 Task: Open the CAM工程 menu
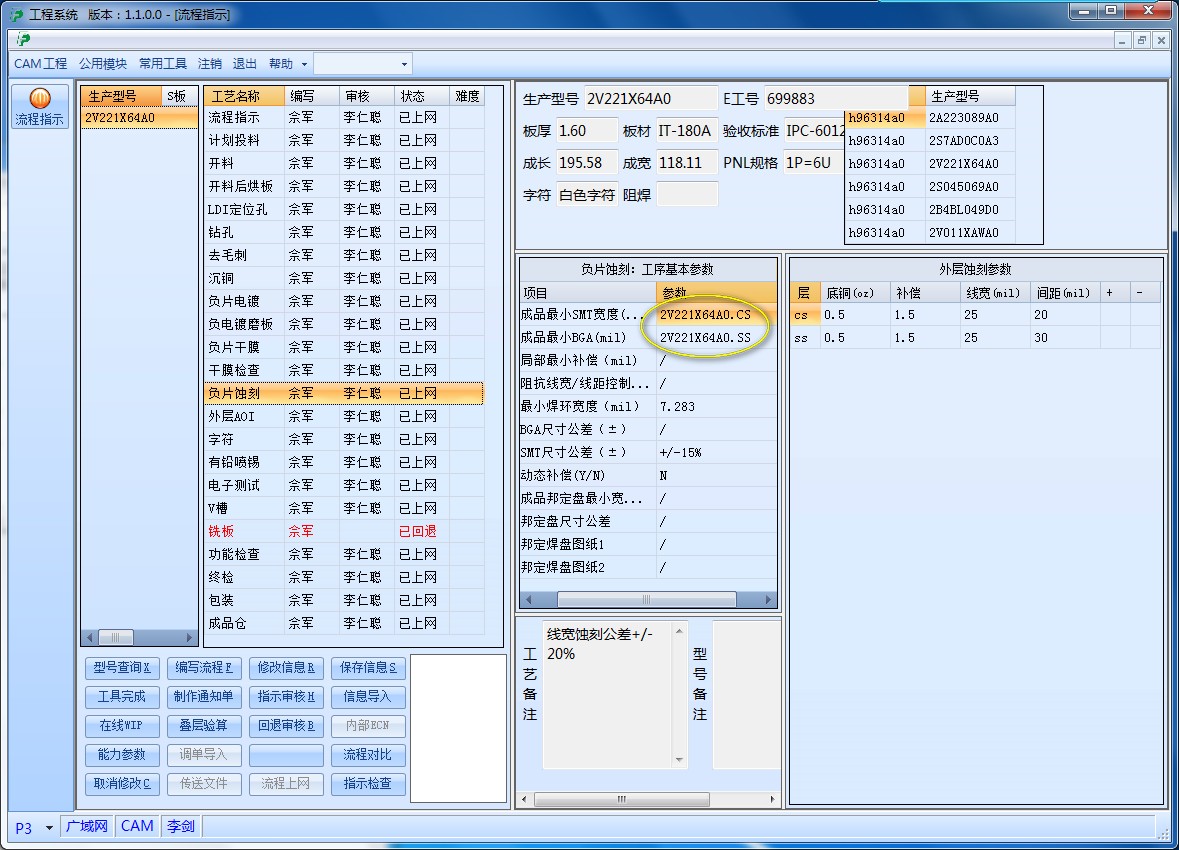click(41, 64)
